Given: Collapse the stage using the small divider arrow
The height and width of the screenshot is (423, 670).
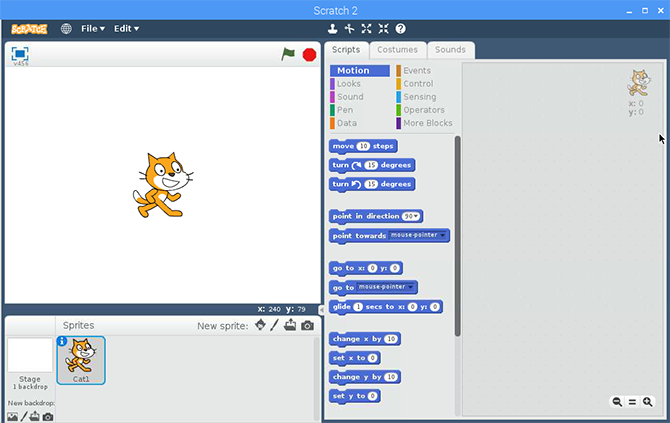Looking at the screenshot, I should coord(321,309).
